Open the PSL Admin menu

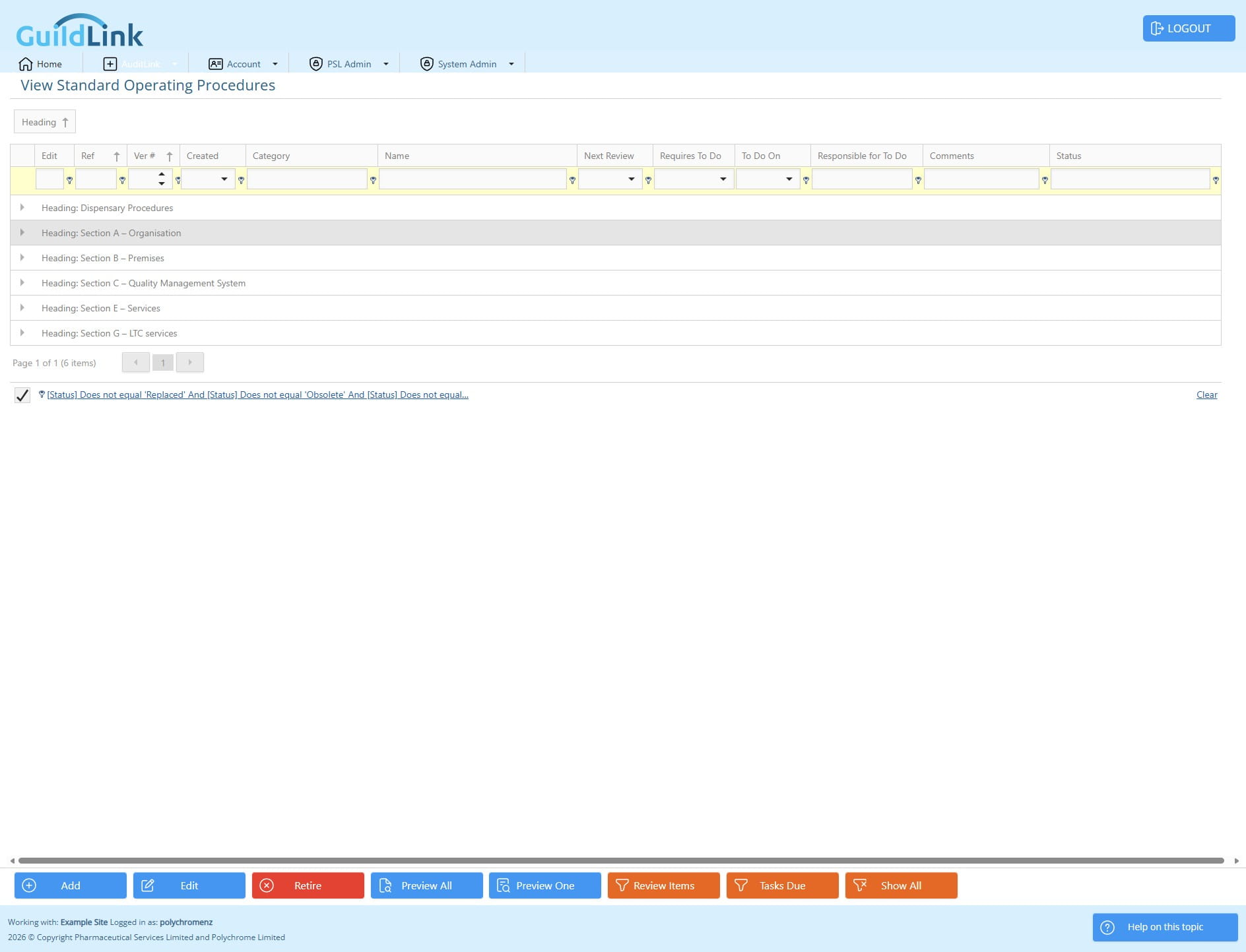[349, 64]
